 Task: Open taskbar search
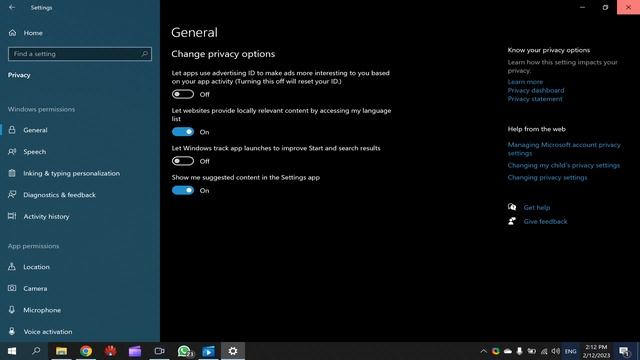pos(36,351)
